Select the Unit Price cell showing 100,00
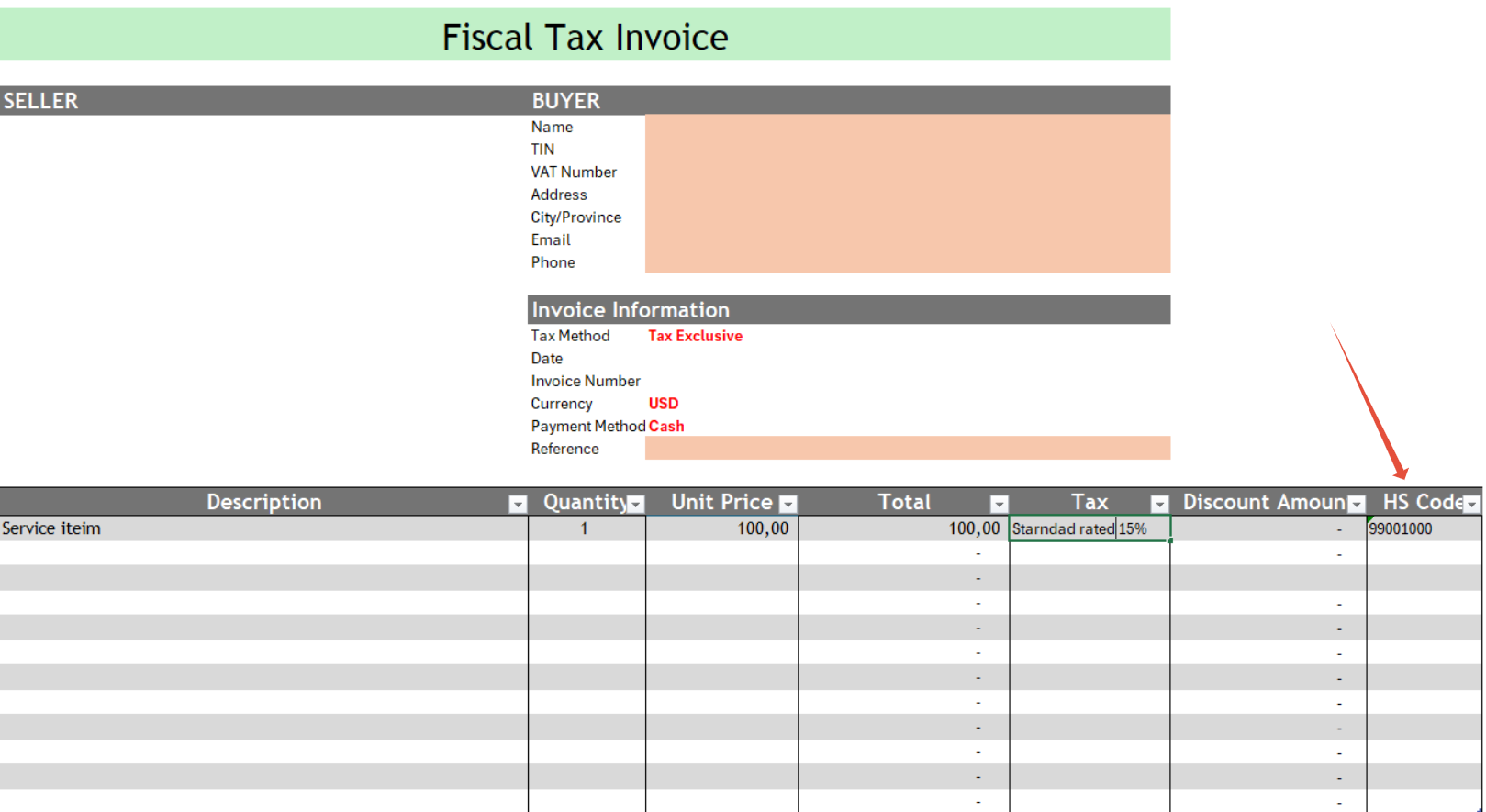The width and height of the screenshot is (1486, 812). click(721, 528)
